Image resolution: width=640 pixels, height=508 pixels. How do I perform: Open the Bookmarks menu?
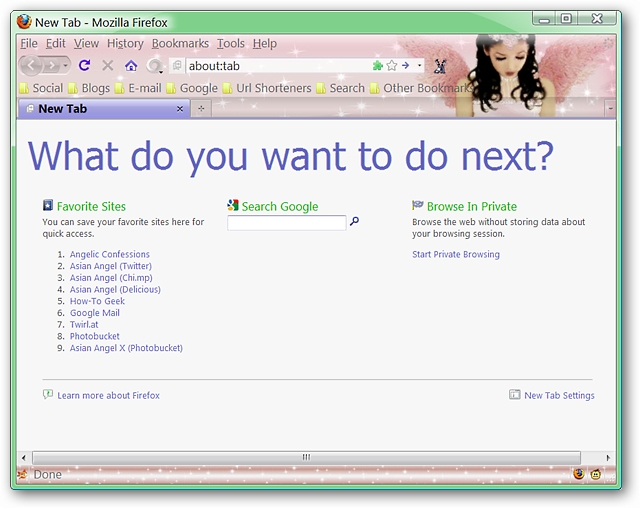[180, 43]
